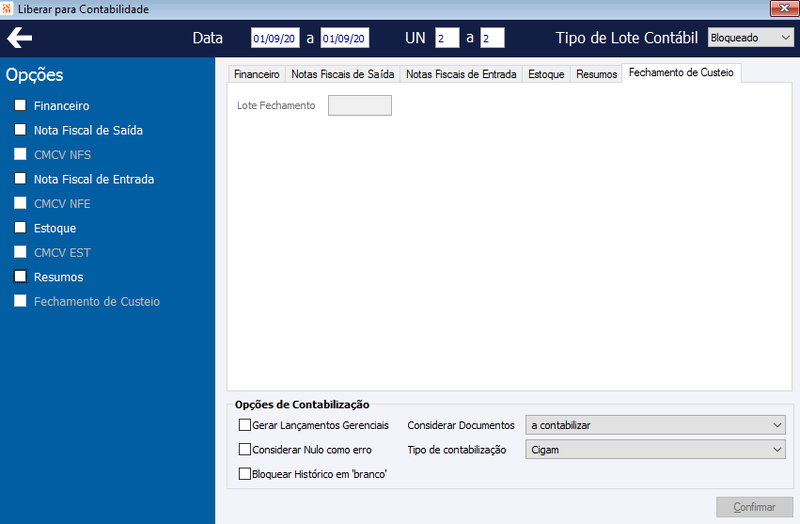Enable the Nota Fiscal de Saída checkbox
800x524 pixels.
(x=20, y=130)
